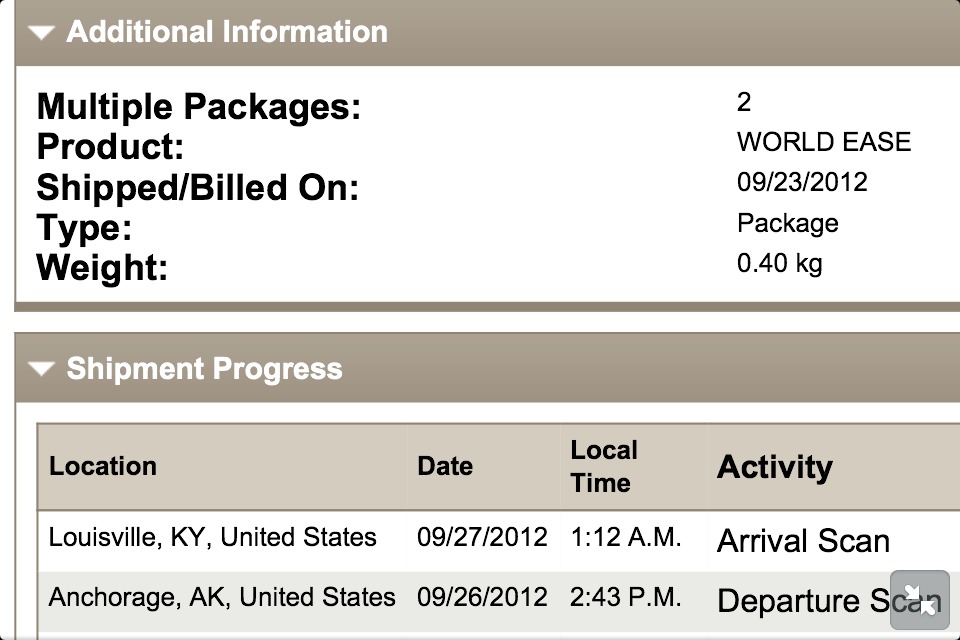Click the 2:43 P.M. time cell
The image size is (960, 640).
626,598
